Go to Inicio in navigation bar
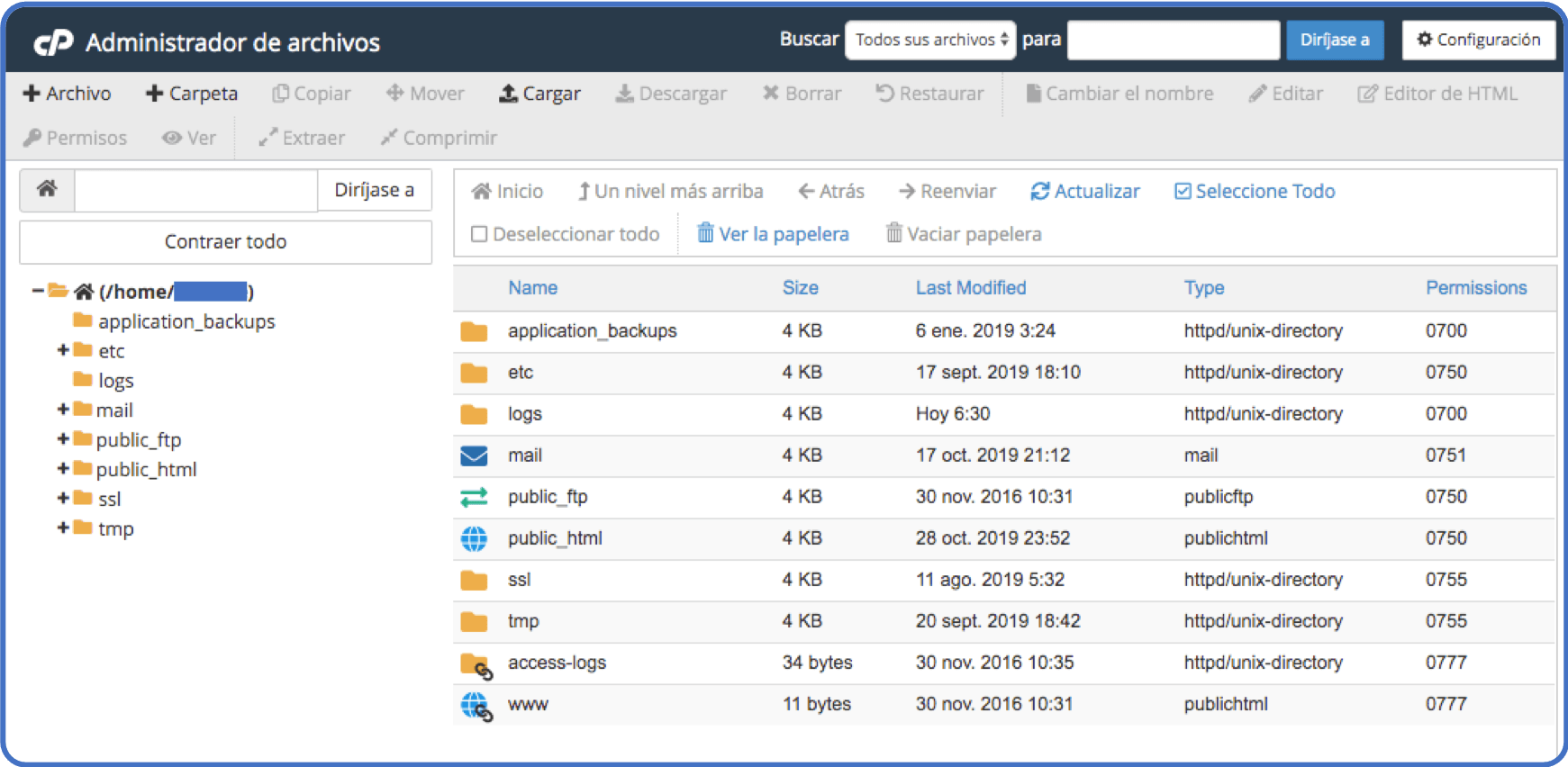This screenshot has height=767, width=1568. [x=508, y=191]
